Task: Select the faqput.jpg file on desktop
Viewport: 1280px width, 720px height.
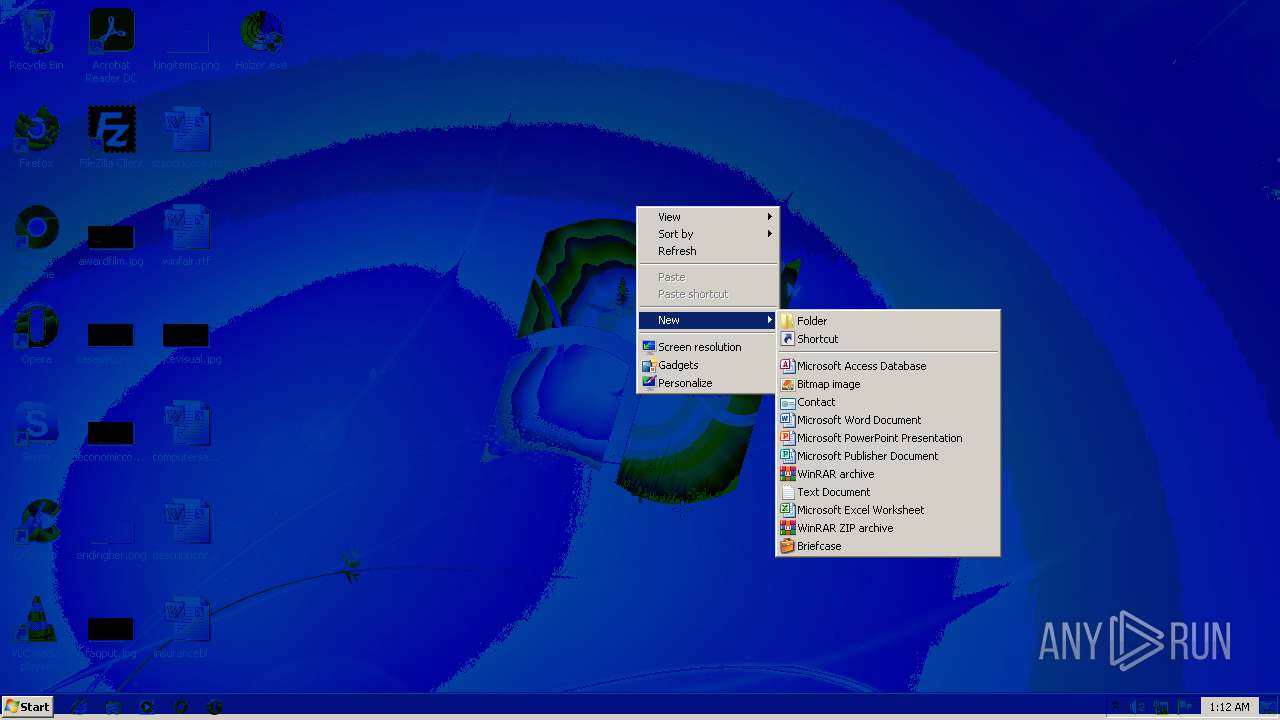Action: click(111, 636)
